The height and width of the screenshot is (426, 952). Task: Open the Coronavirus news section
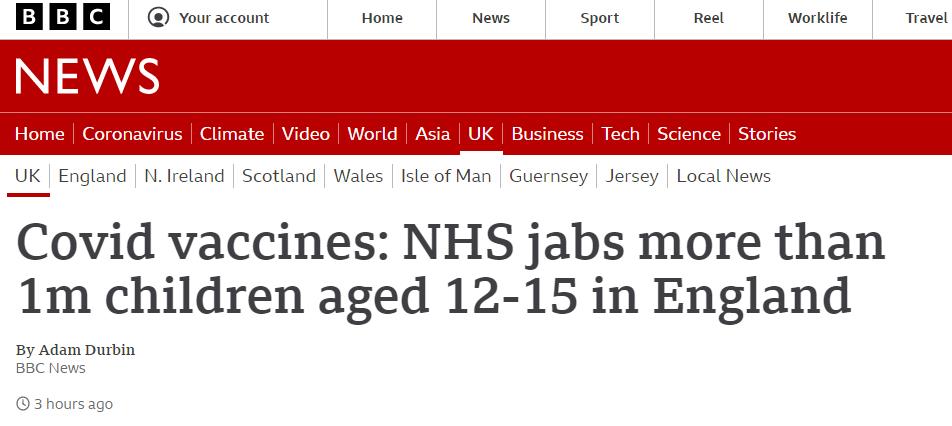tap(132, 134)
